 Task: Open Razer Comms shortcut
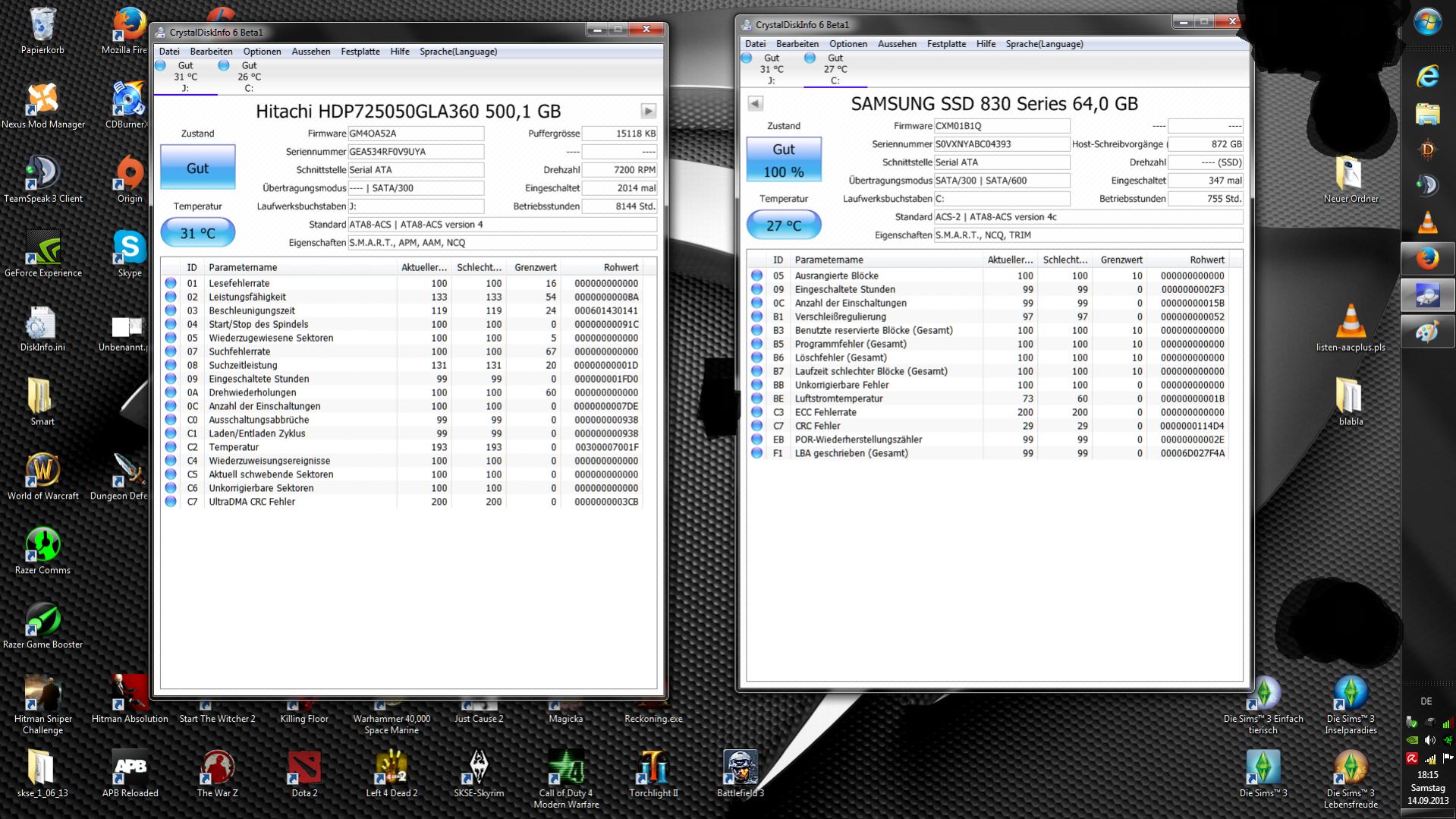pos(42,551)
